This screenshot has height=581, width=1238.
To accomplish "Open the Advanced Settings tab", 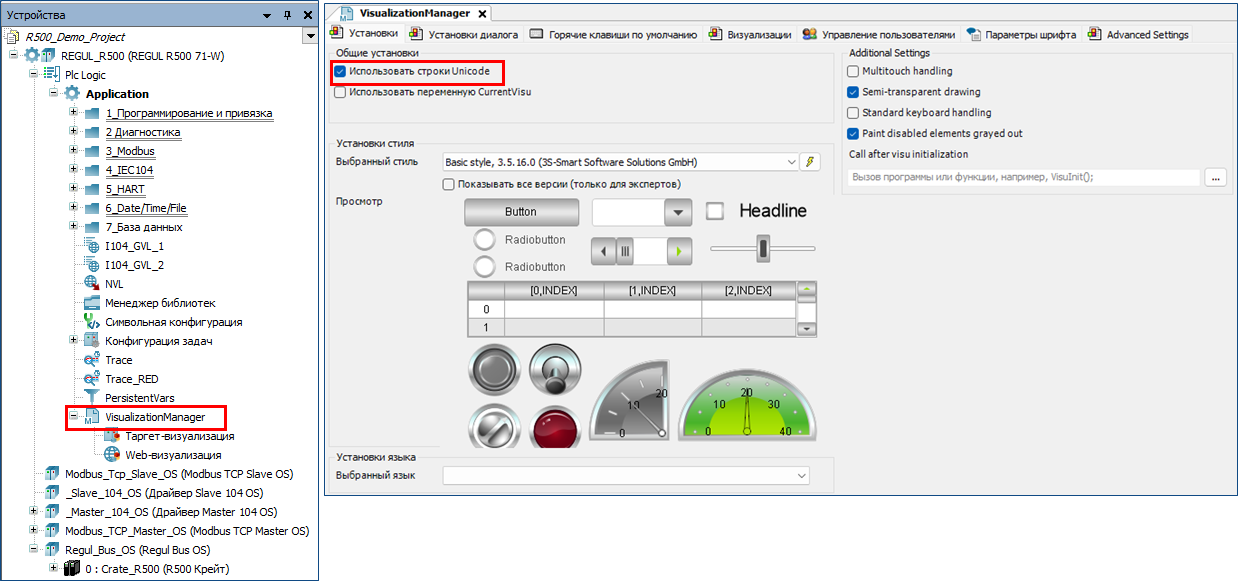I will point(1139,34).
